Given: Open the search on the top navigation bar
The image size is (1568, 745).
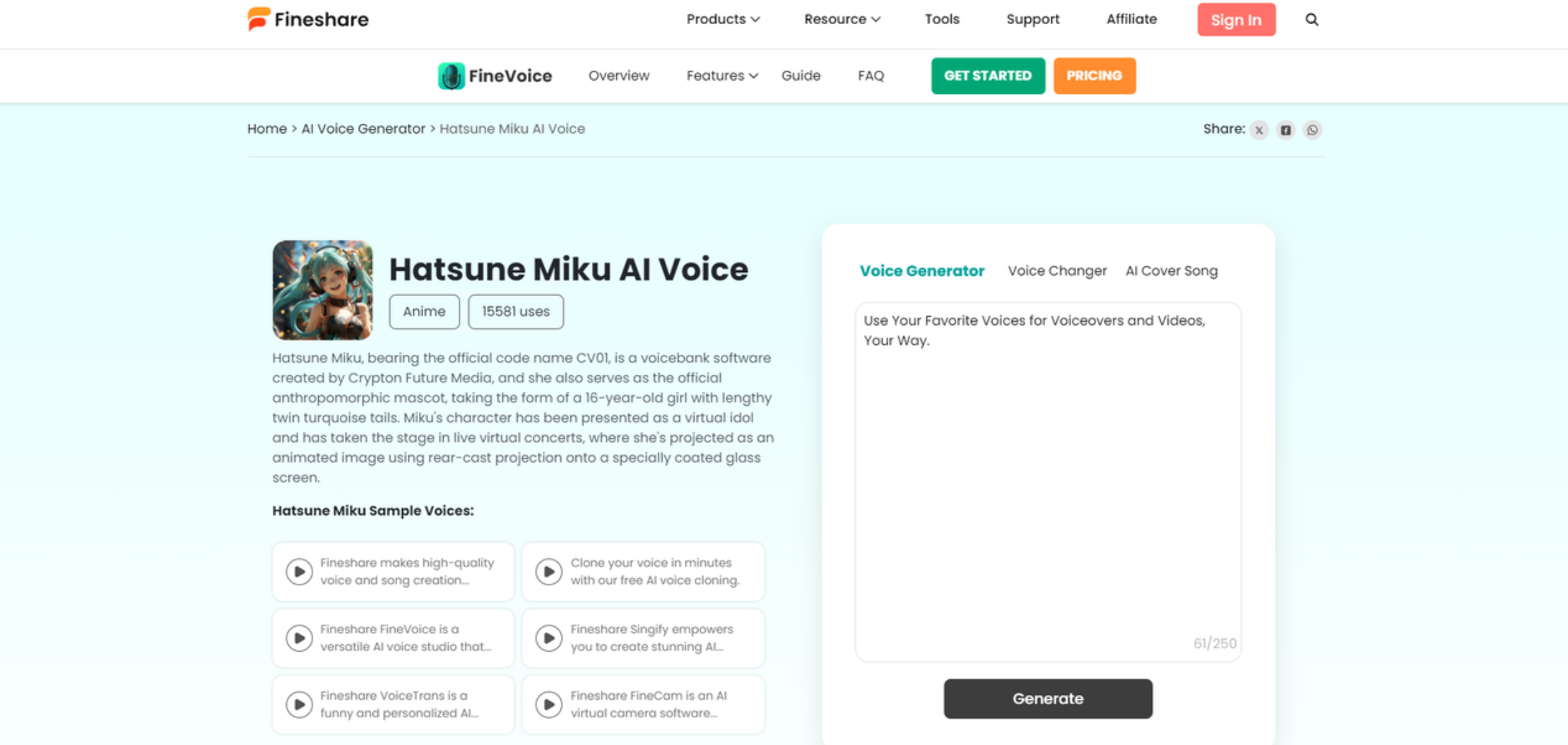Looking at the screenshot, I should 1311,20.
